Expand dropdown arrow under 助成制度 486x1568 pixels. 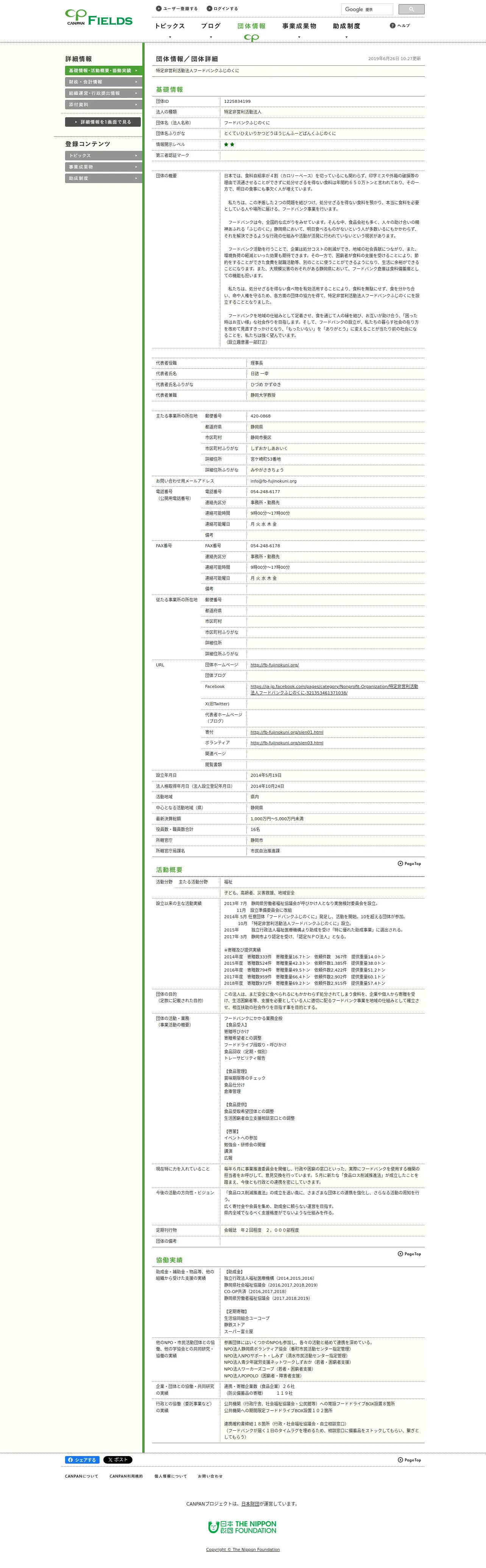coord(347,37)
